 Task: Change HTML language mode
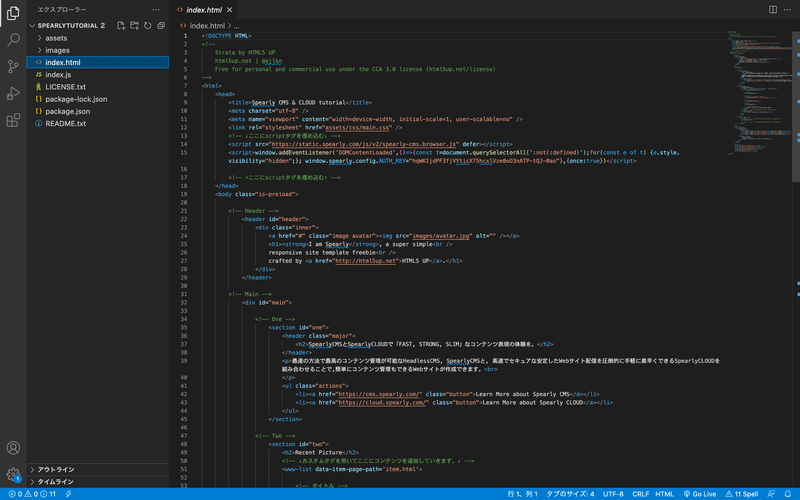664,494
